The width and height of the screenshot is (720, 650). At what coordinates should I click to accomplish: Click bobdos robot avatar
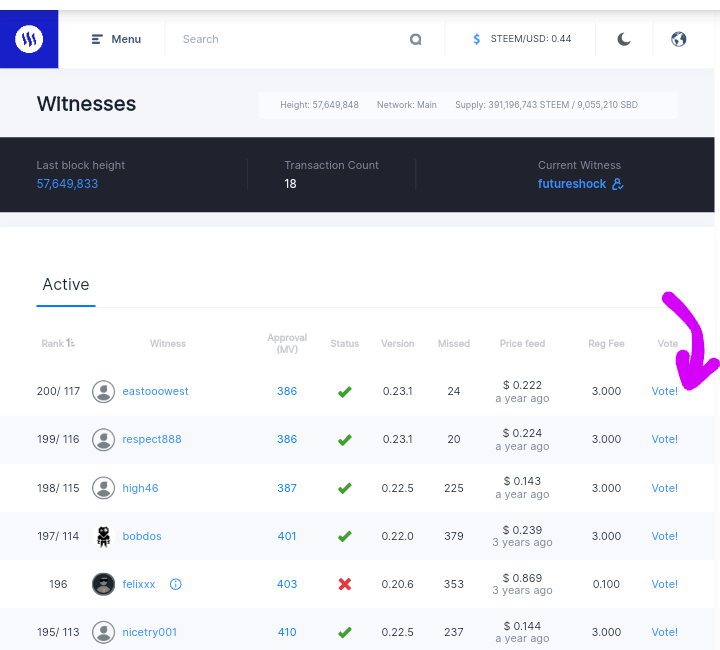pos(103,536)
